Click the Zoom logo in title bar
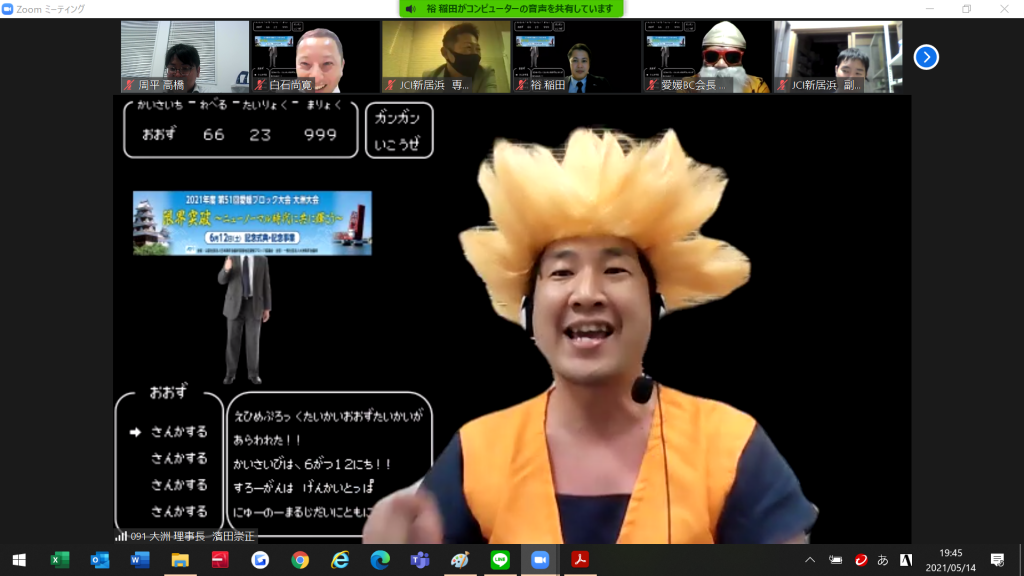 tap(7, 8)
